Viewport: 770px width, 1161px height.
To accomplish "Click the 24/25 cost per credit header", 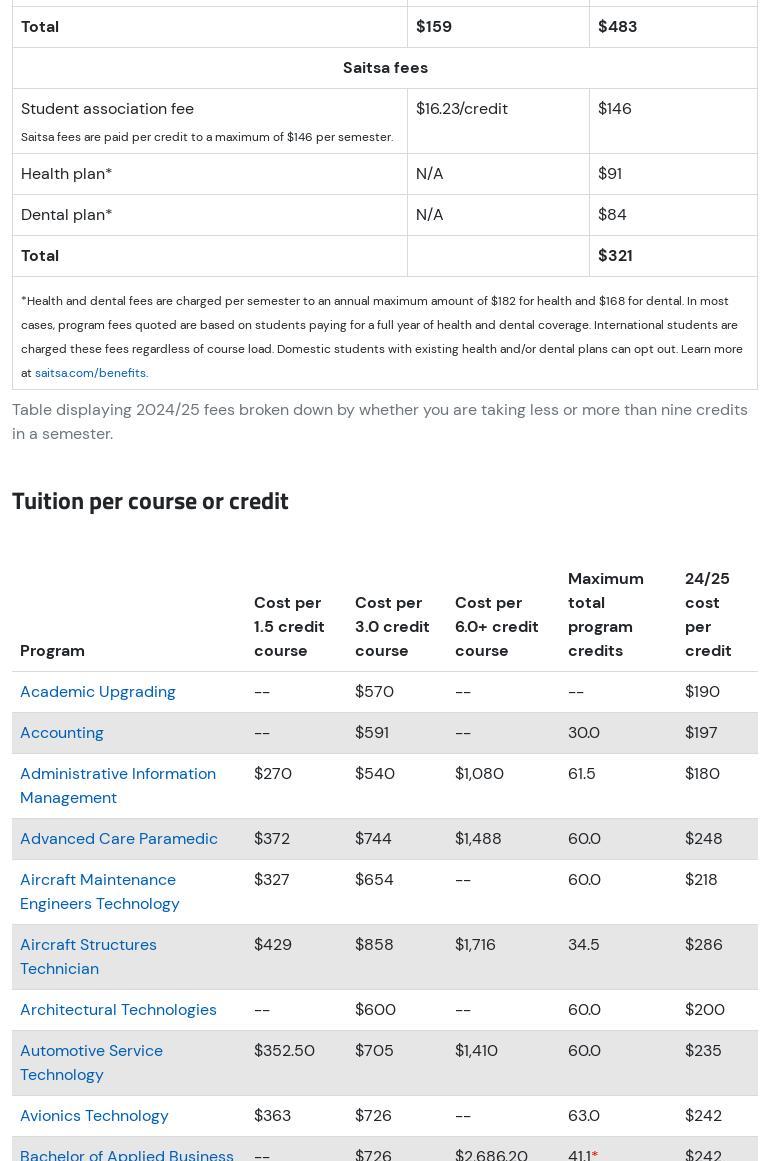I will click(x=708, y=615).
